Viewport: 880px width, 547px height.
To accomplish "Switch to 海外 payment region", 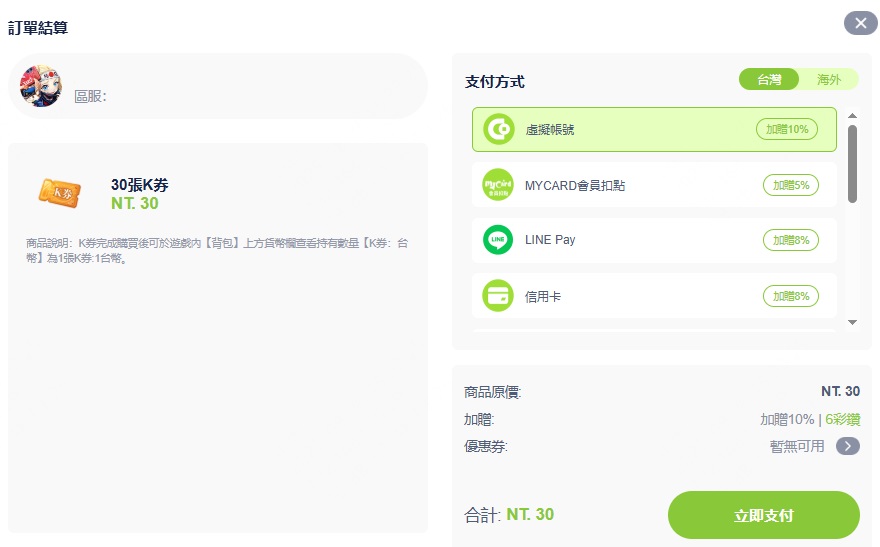I will (x=828, y=80).
